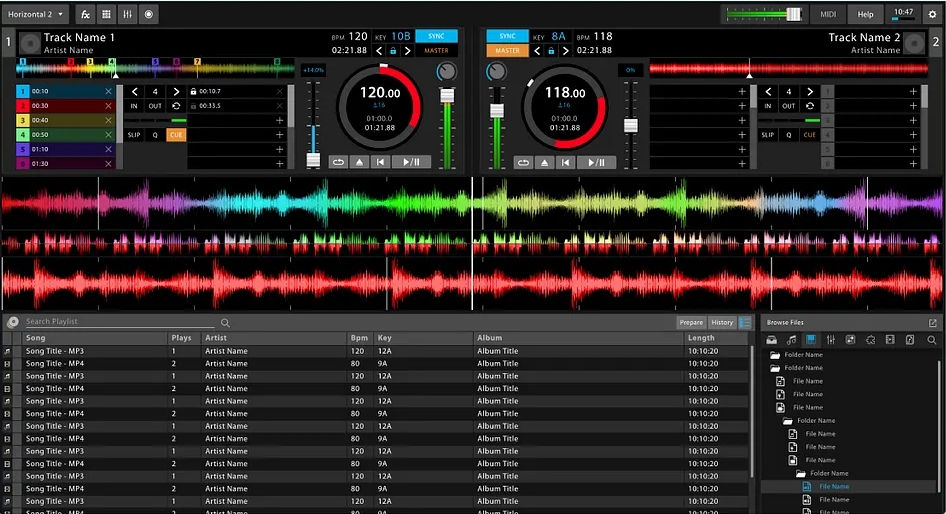Shift deck 1 key up with right arrow
Screen dimensions: 946x514
pyautogui.click(x=407, y=51)
